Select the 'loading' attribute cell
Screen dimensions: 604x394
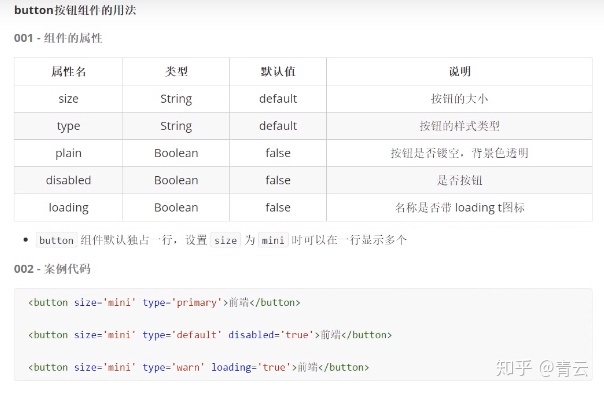(69, 208)
